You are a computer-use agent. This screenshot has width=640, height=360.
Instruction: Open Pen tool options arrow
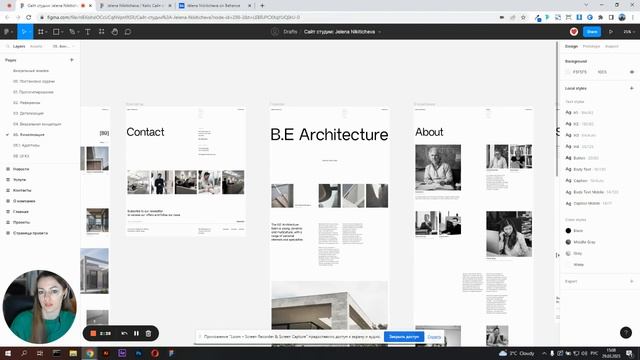coord(78,32)
